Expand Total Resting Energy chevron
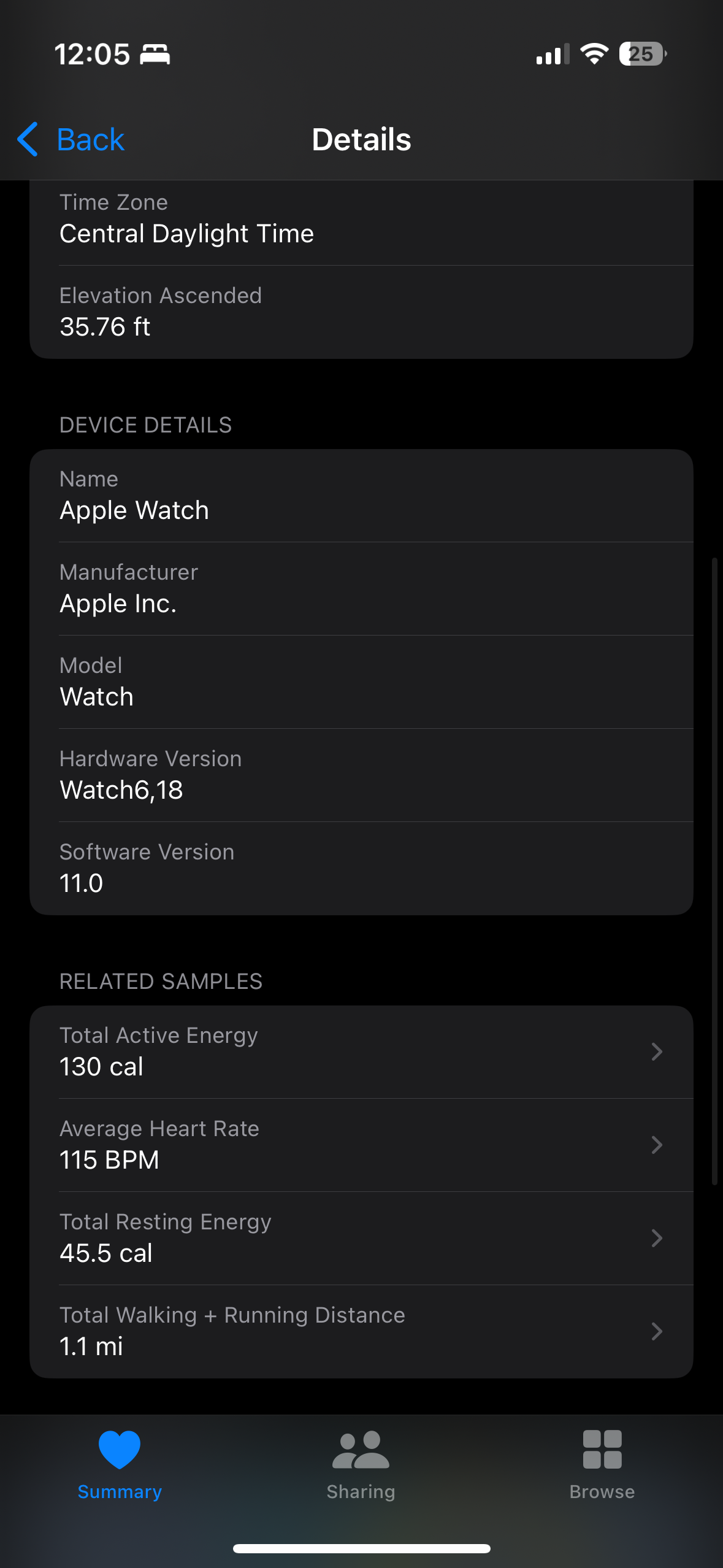This screenshot has height=1568, width=723. click(x=657, y=1238)
